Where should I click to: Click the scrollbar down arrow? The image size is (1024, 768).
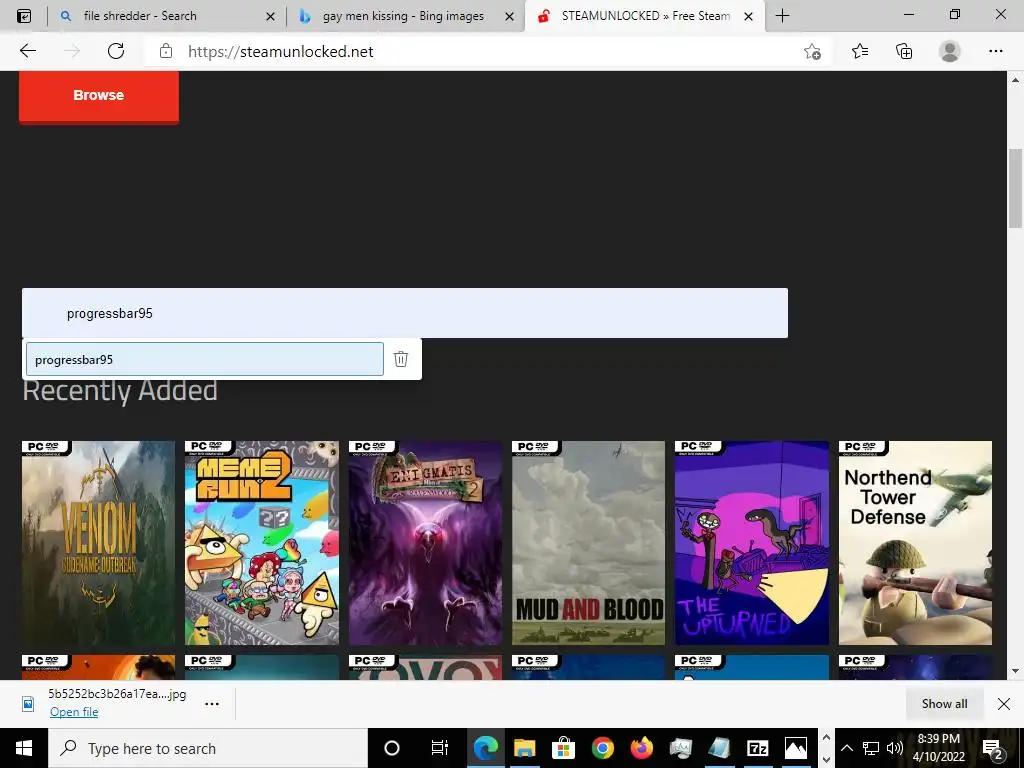pos(1015,671)
